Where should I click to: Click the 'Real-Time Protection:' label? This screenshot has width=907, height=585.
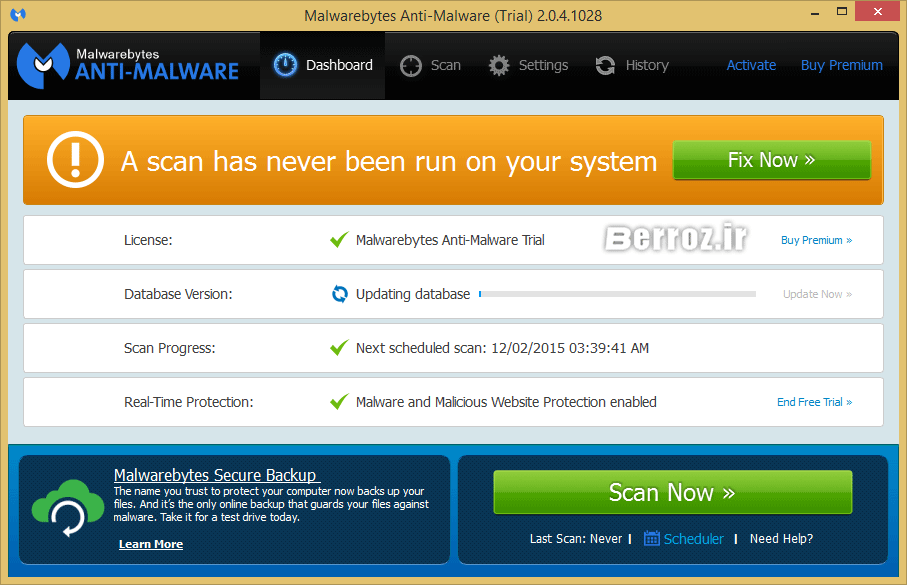[x=189, y=402]
